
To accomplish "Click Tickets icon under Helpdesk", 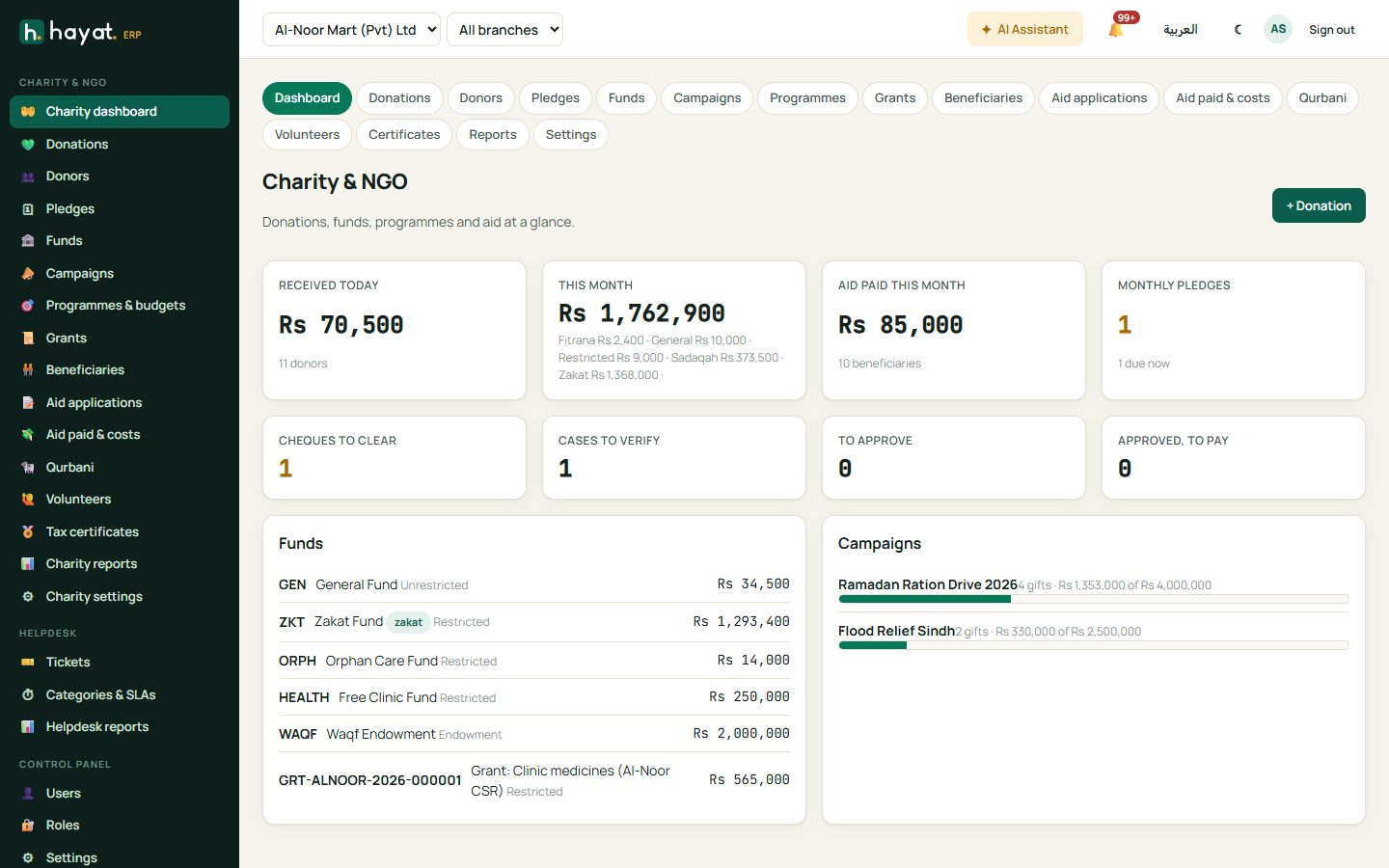I will click(x=28, y=663).
